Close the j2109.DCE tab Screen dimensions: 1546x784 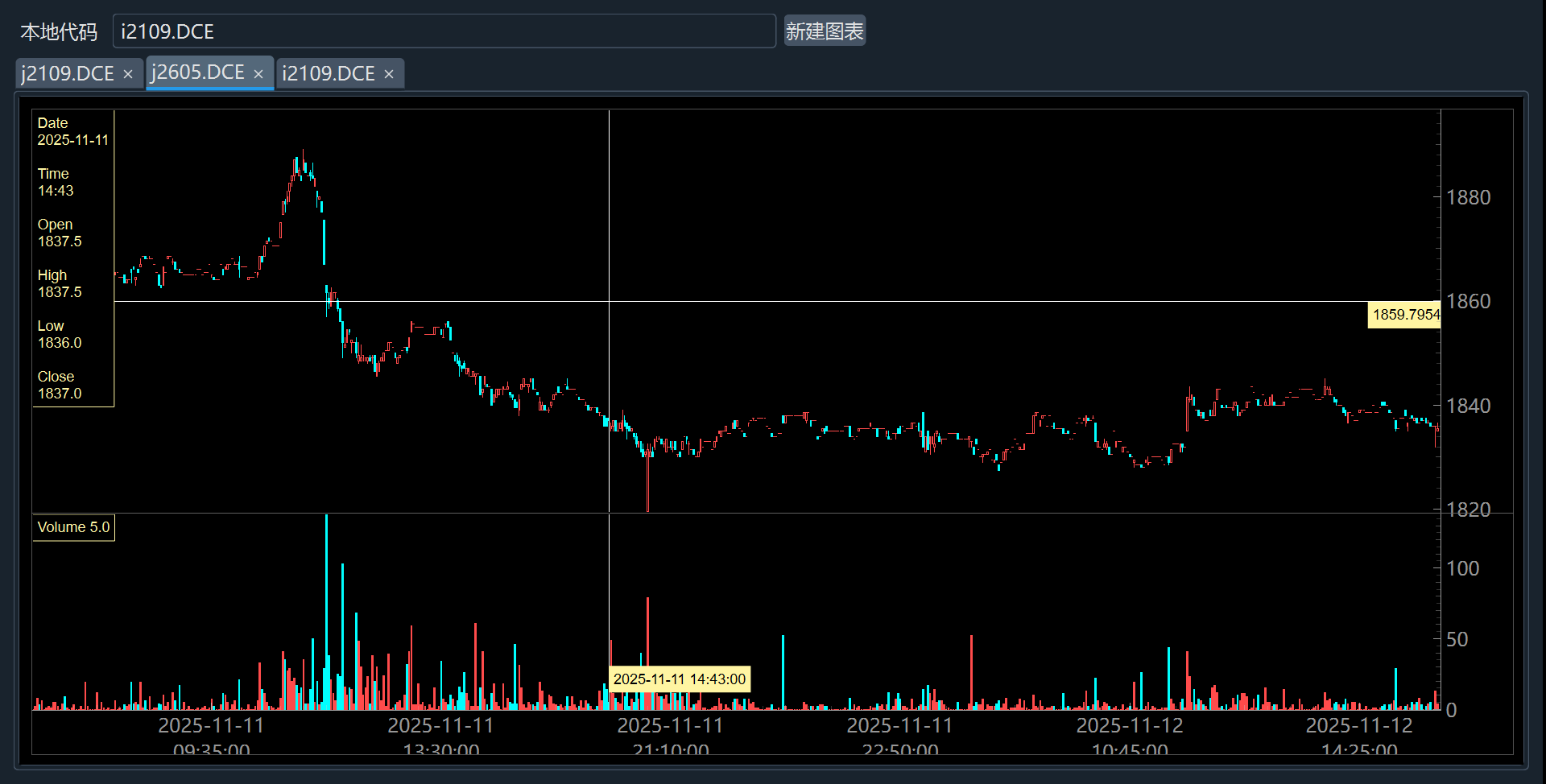click(x=128, y=74)
